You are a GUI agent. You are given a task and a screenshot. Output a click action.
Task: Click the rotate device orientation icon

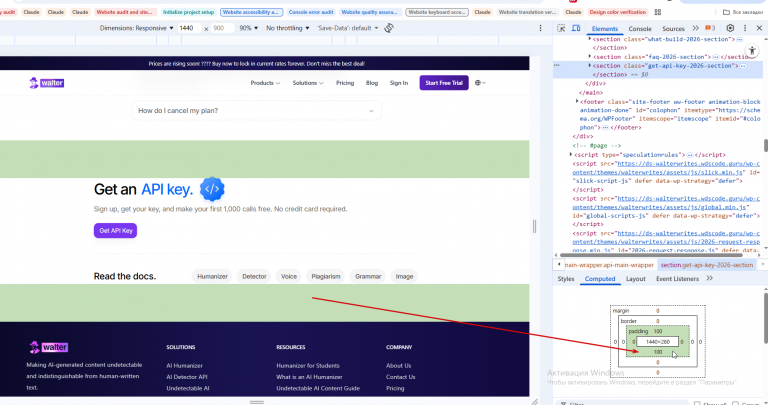[389, 28]
